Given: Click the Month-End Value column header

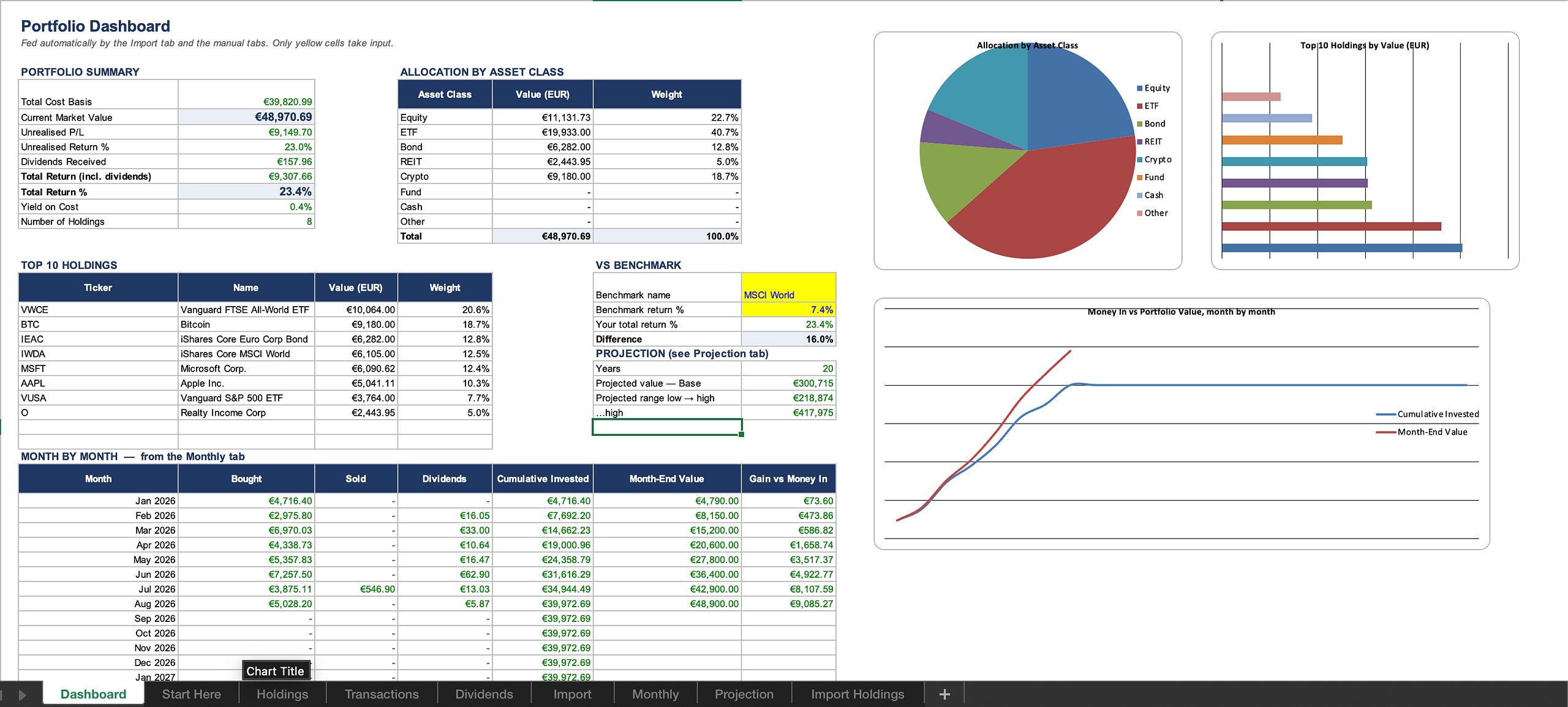Looking at the screenshot, I should [666, 479].
